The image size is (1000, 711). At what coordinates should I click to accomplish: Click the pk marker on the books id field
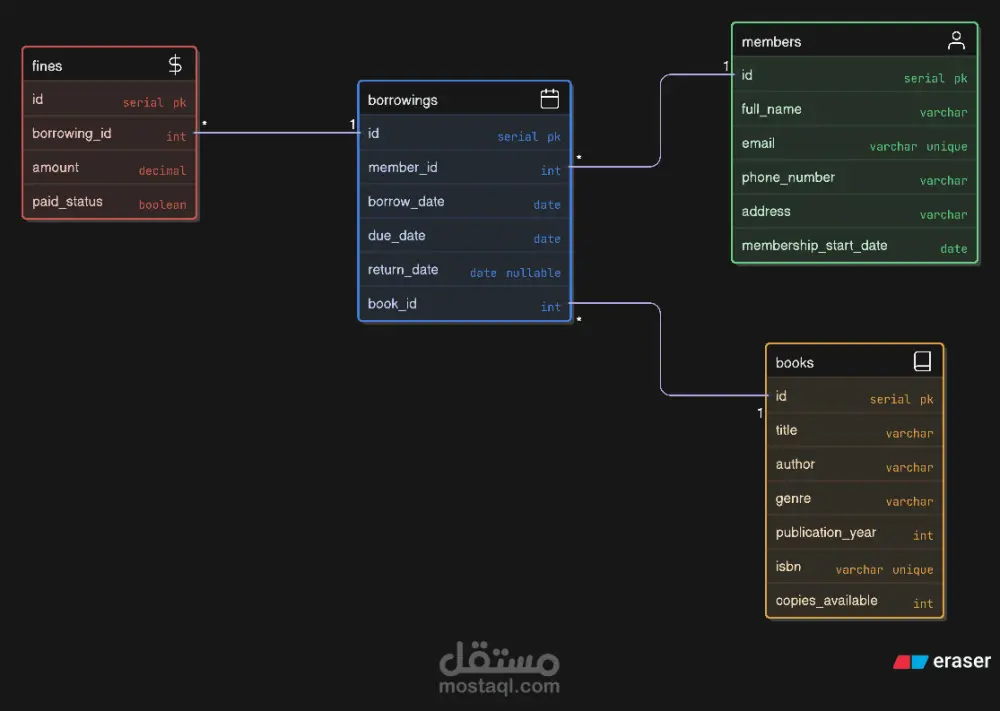pos(928,399)
